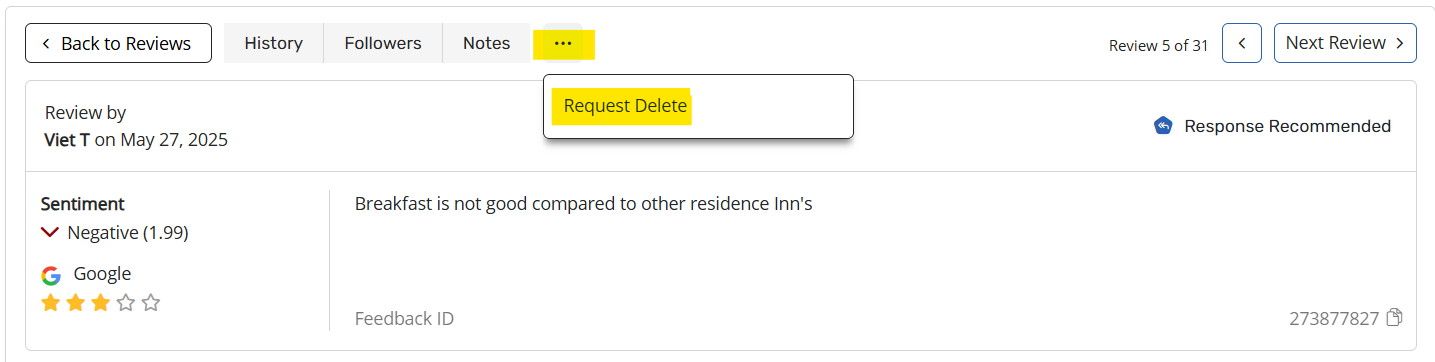Advance using the Next Review button

tap(1345, 43)
